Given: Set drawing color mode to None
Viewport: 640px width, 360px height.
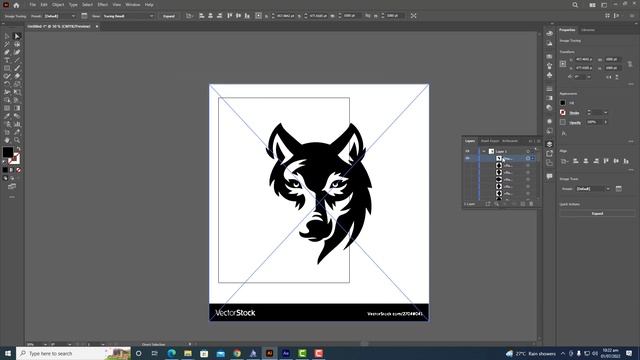Looking at the screenshot, I should point(18,170).
